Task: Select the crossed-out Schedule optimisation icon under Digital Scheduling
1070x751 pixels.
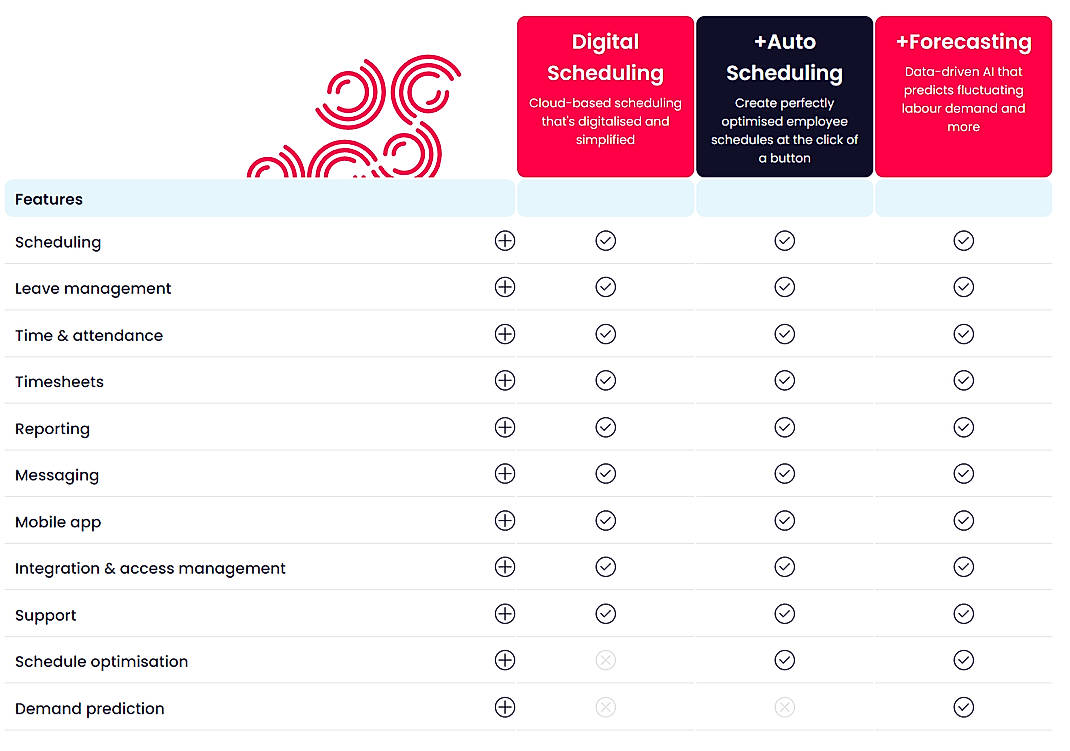Action: click(605, 660)
